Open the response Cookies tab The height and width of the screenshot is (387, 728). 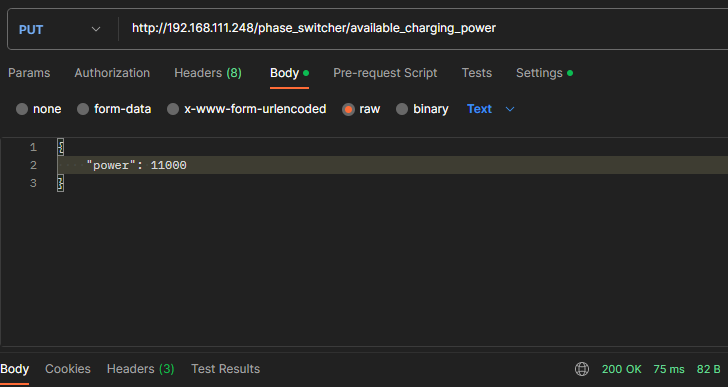pos(68,369)
